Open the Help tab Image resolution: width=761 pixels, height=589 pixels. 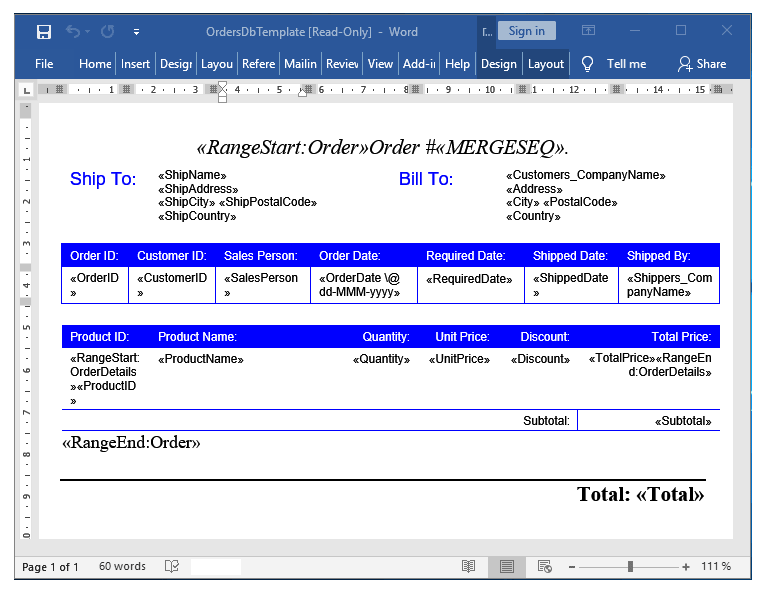(457, 64)
